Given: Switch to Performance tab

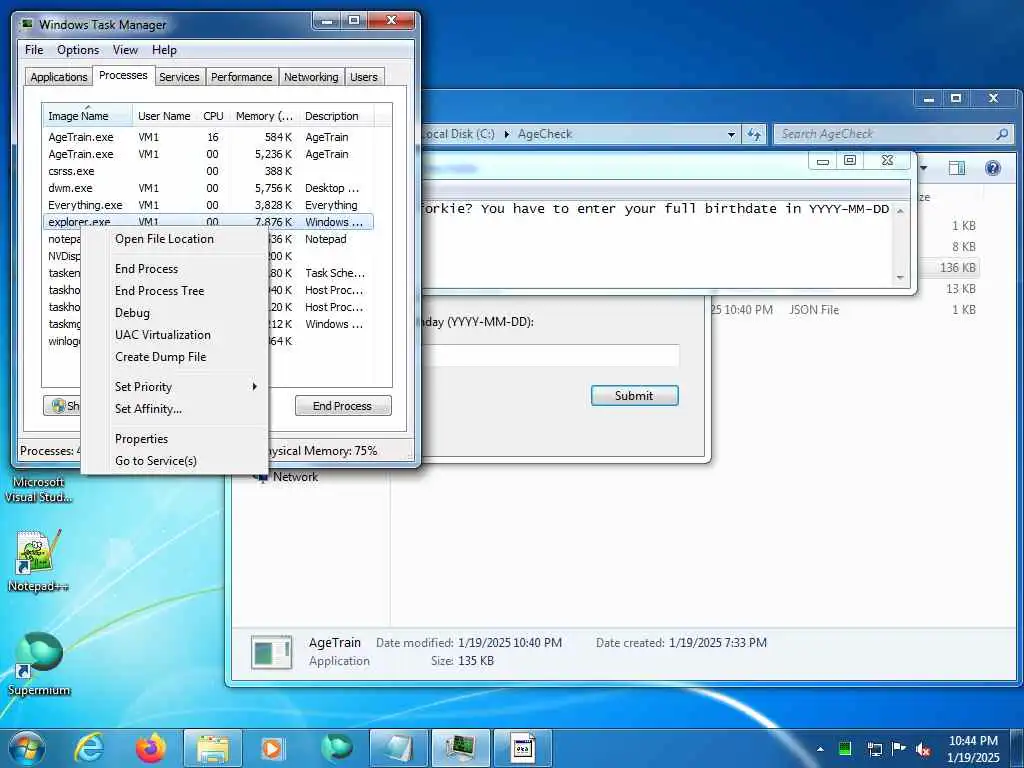Looking at the screenshot, I should click(x=242, y=77).
